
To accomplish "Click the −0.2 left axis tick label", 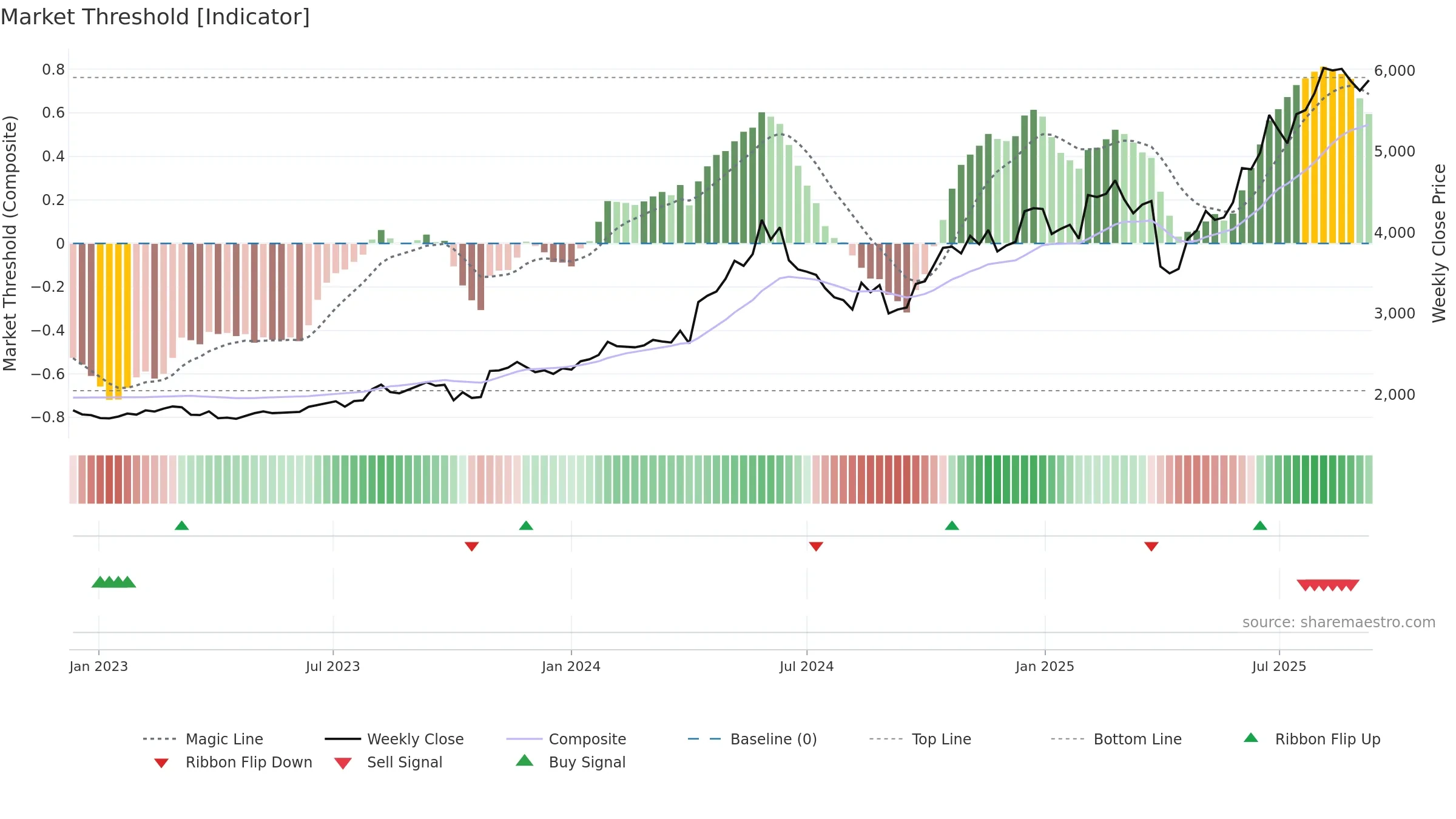I will (x=48, y=287).
